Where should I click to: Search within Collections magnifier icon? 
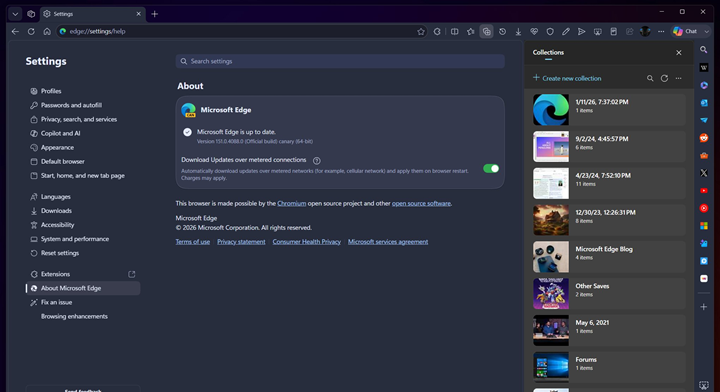point(650,78)
